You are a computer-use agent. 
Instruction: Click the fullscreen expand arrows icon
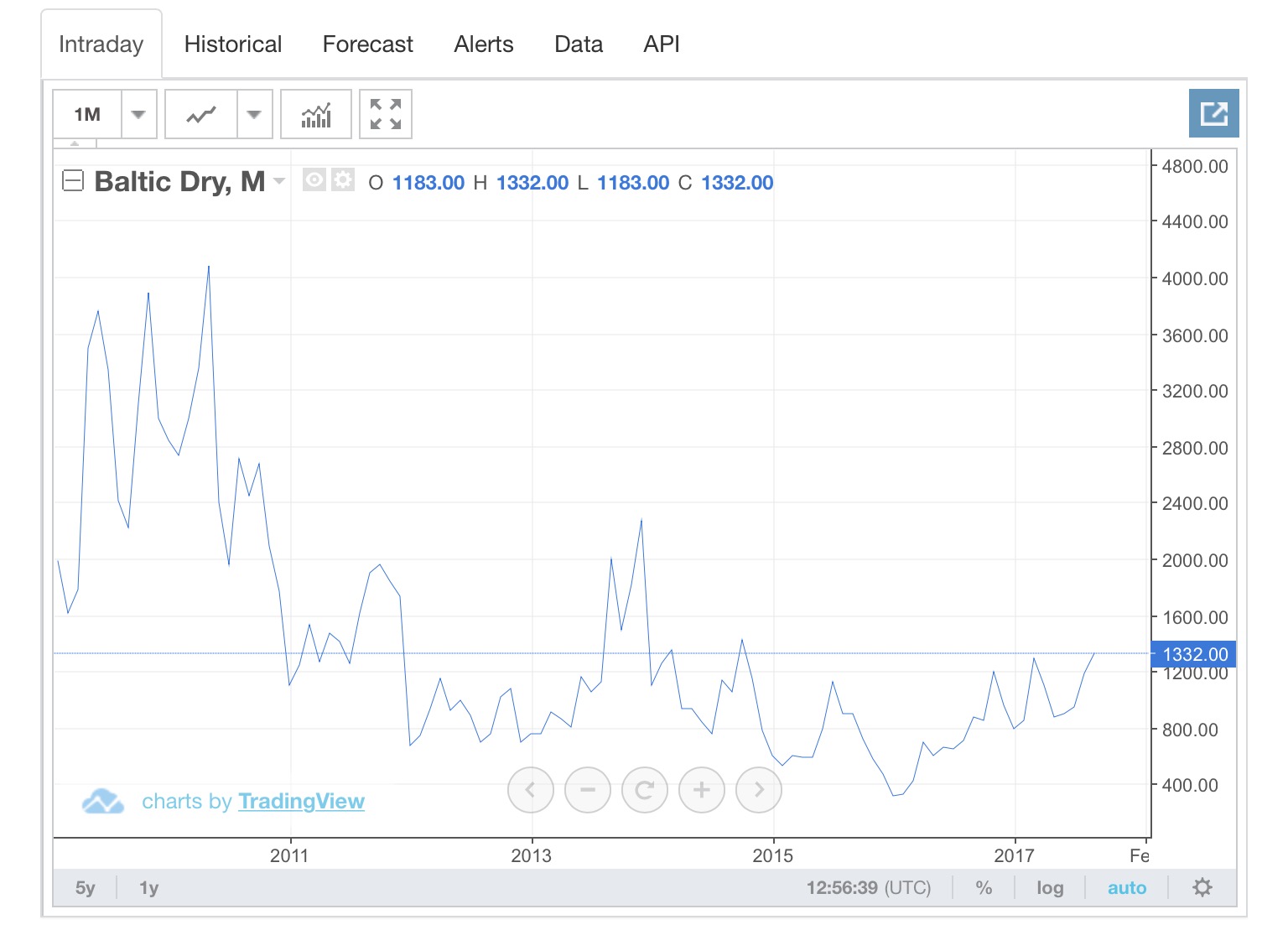click(x=386, y=114)
